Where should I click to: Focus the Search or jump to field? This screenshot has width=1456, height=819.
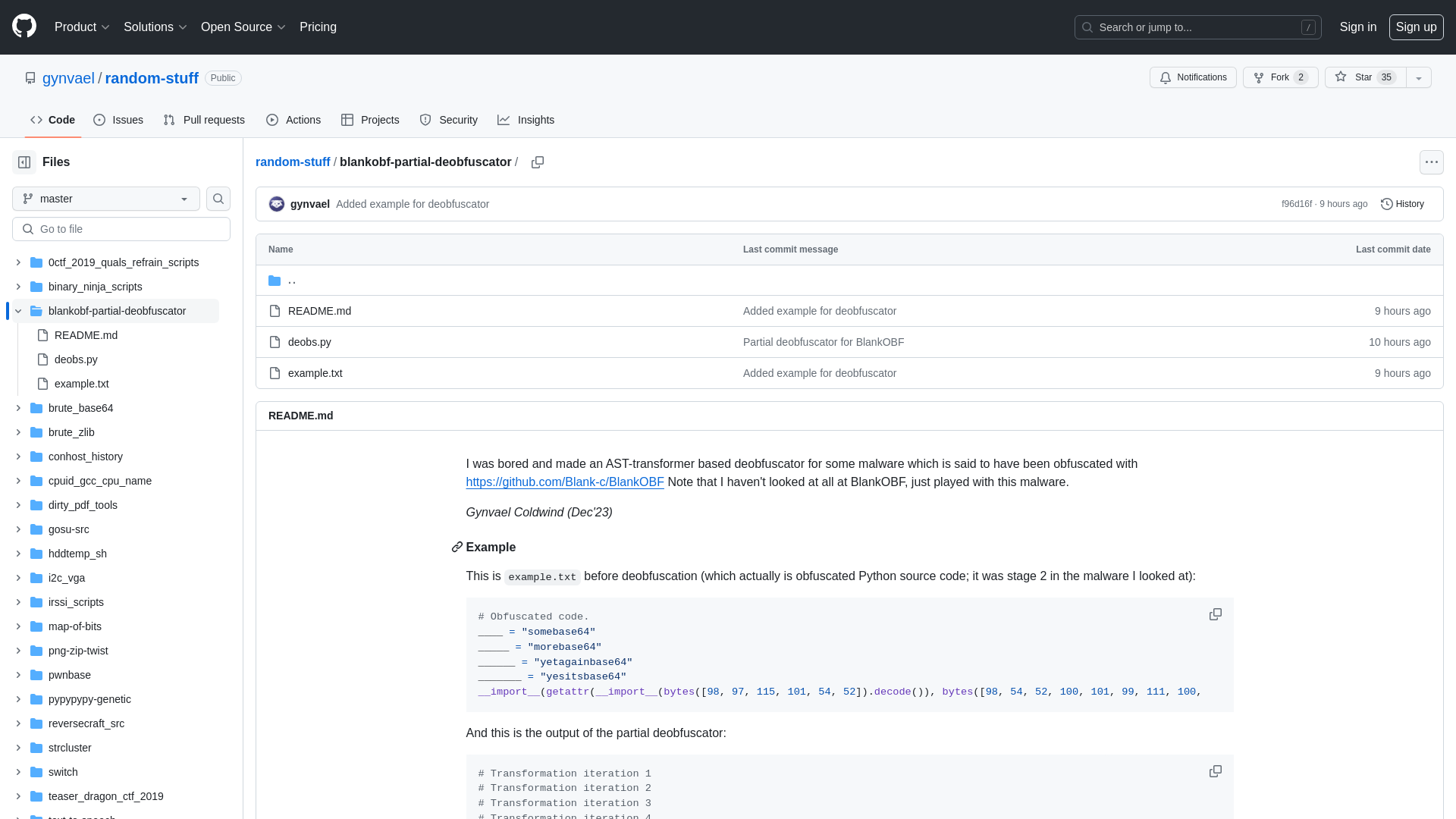pyautogui.click(x=1197, y=27)
